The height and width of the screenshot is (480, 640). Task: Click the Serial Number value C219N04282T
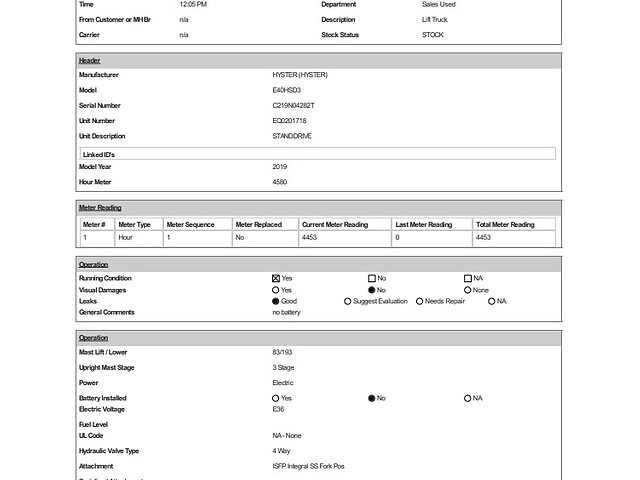click(x=293, y=105)
